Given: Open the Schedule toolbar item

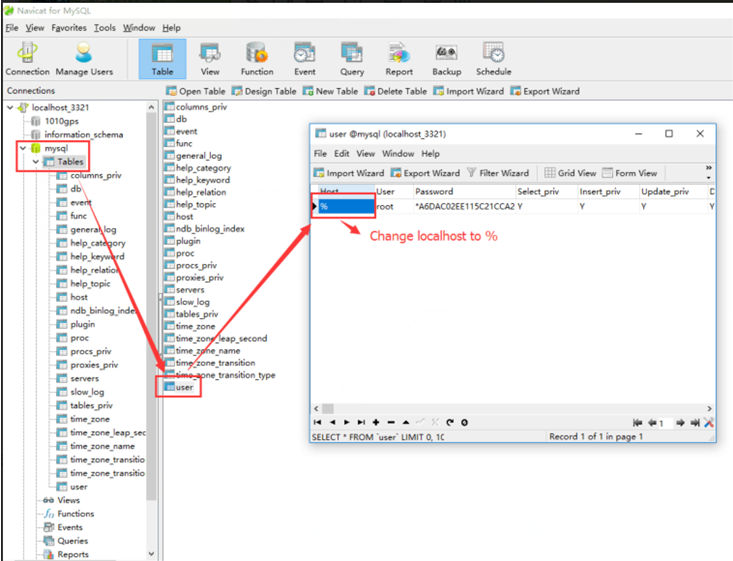Looking at the screenshot, I should (x=494, y=59).
